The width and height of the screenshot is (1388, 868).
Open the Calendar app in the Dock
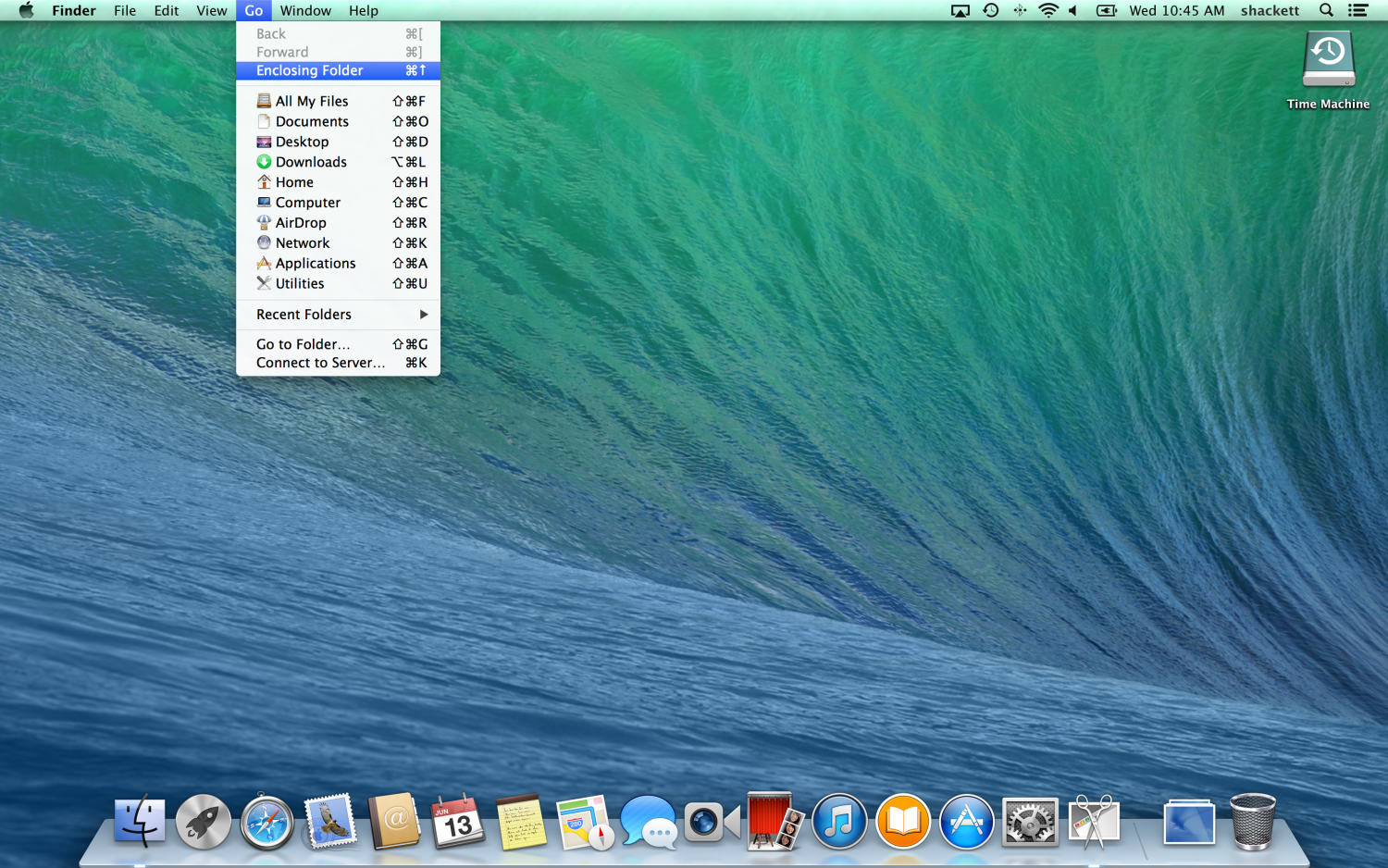(458, 823)
